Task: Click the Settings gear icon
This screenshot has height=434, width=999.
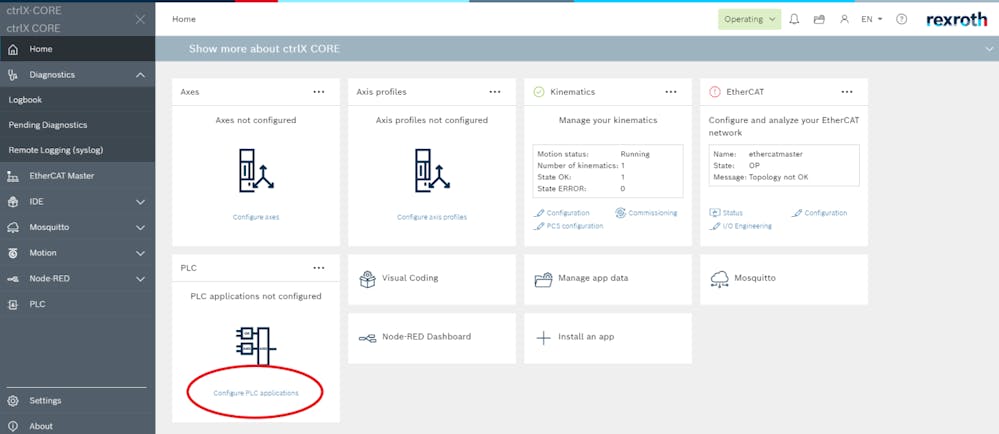Action: tap(13, 401)
